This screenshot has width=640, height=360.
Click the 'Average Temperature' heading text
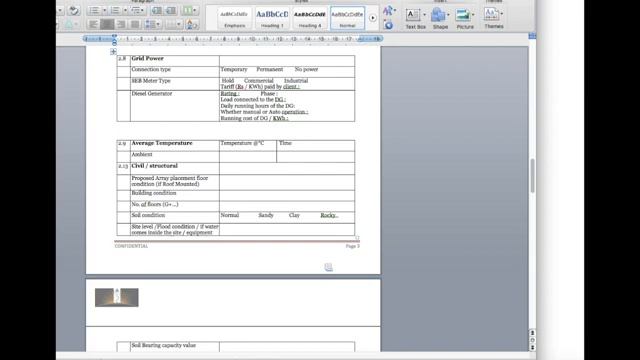(x=162, y=143)
